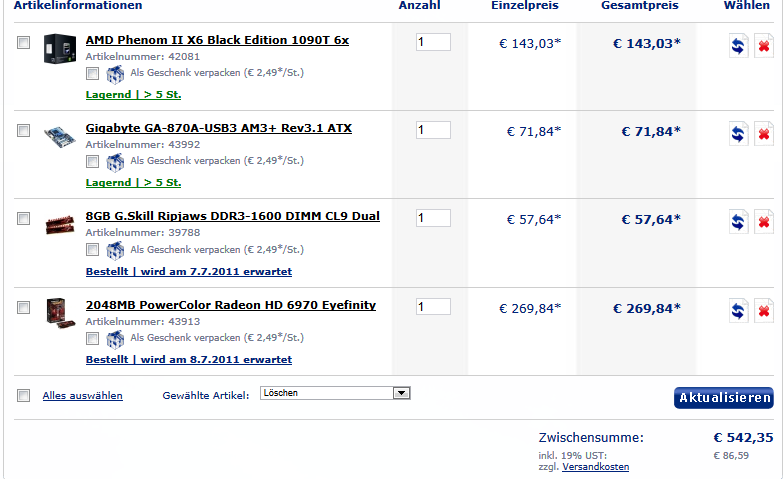Viewport: 783px width, 479px height.
Task: Open G.Skill Ripjaws RAM thumbnail
Action: (x=59, y=225)
